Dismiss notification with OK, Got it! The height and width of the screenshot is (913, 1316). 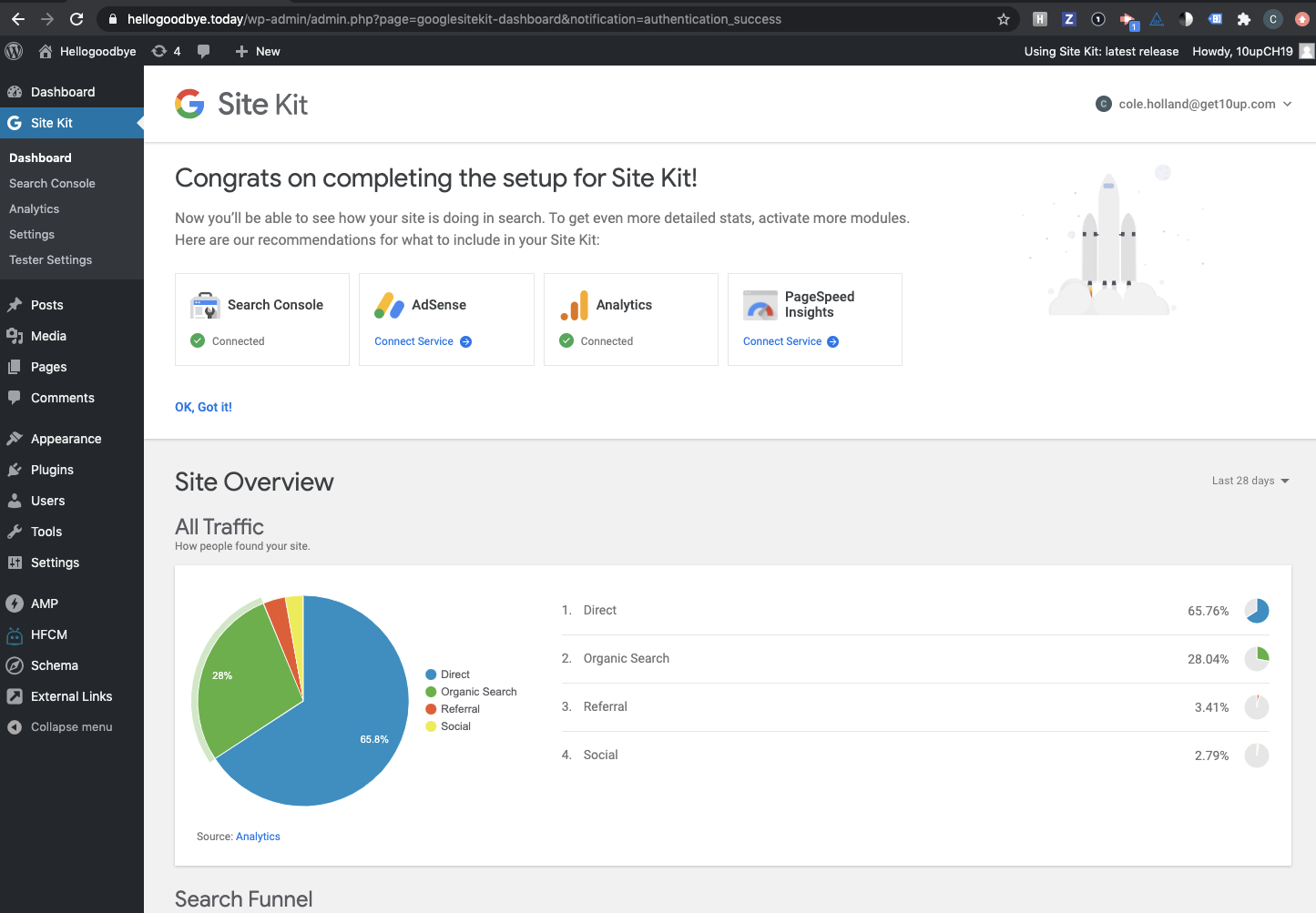tap(203, 407)
